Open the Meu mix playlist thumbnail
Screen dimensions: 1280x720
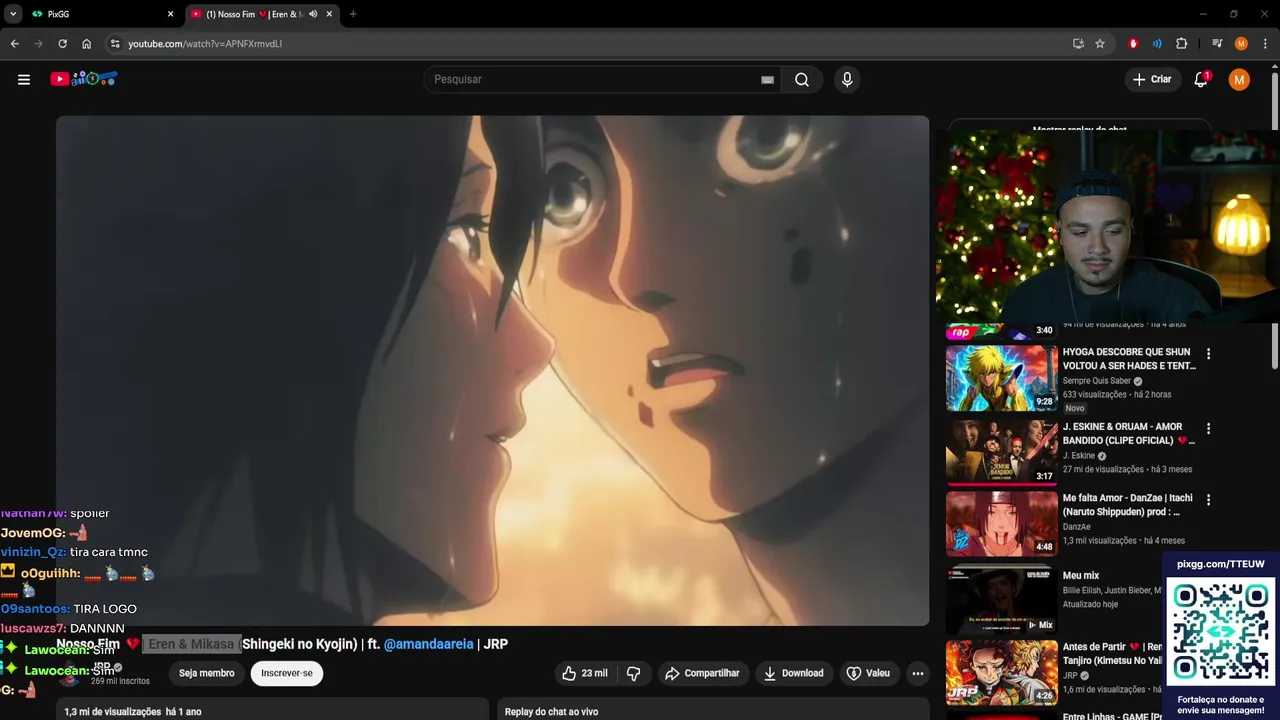(1001, 600)
